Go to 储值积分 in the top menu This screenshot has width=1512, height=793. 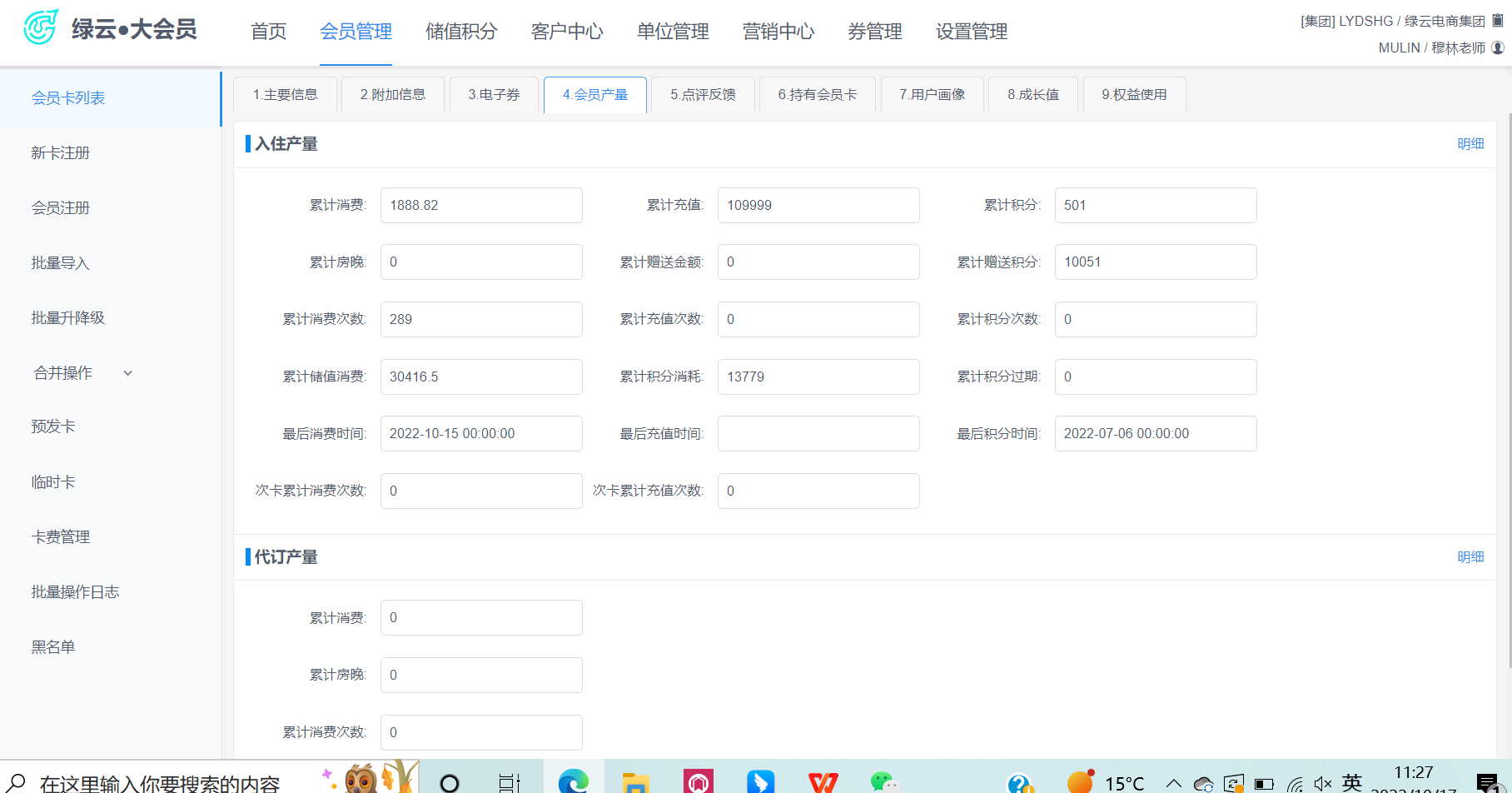click(461, 32)
